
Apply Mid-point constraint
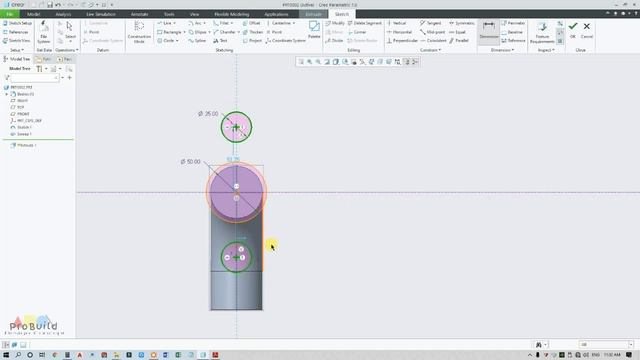(x=432, y=32)
